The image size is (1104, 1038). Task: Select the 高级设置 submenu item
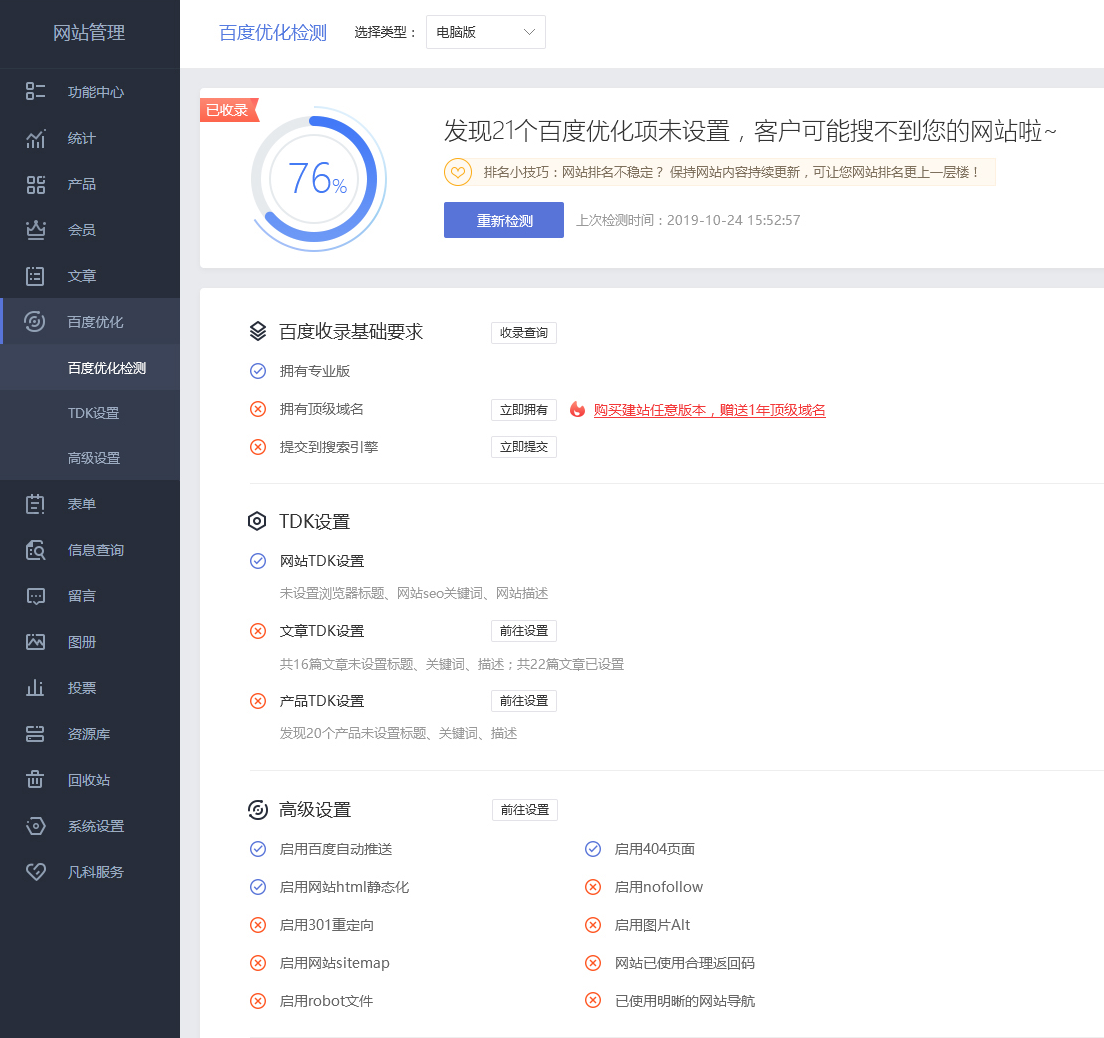coord(90,458)
